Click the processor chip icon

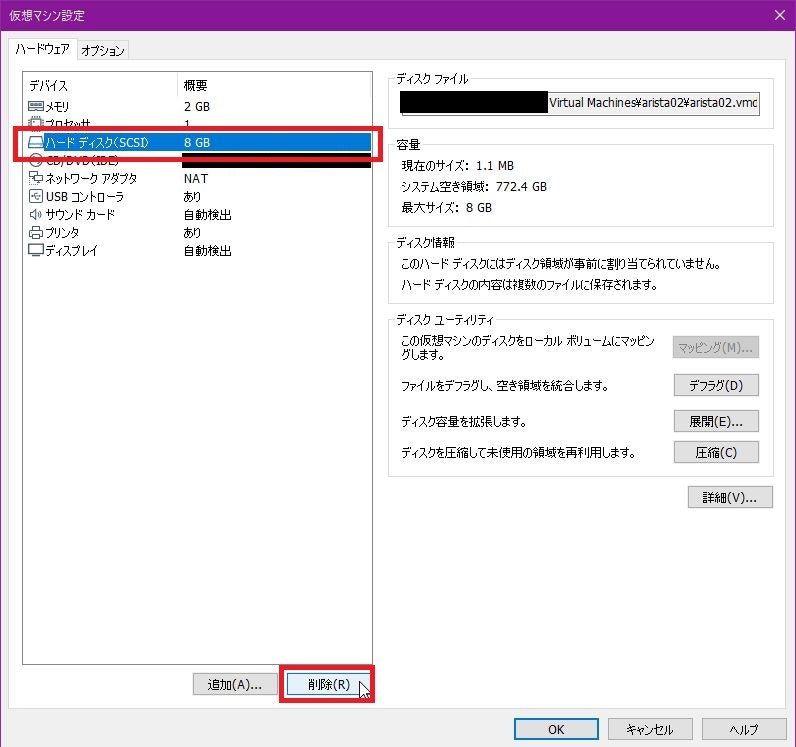pos(36,123)
